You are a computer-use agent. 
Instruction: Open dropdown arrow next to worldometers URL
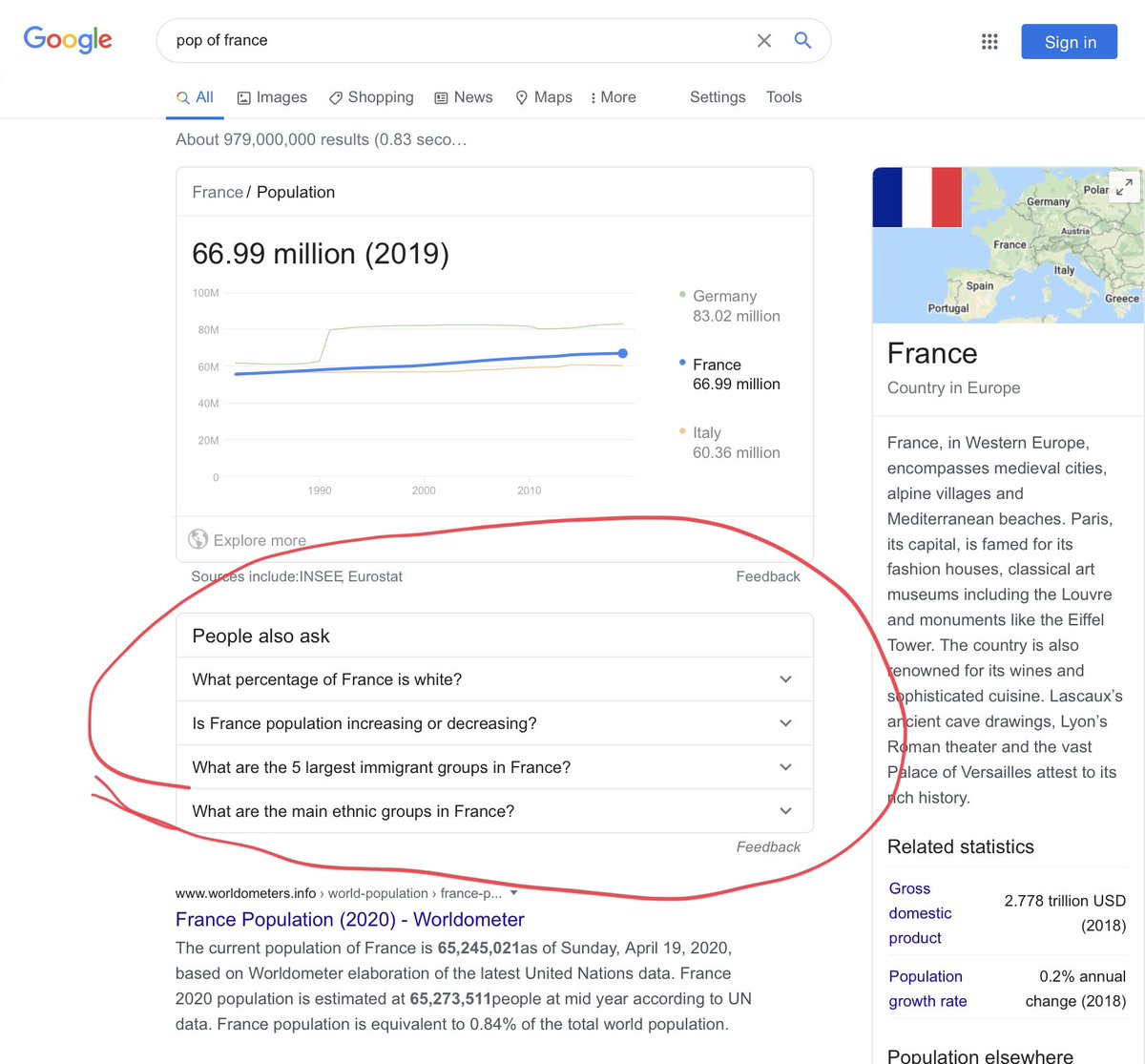(514, 893)
